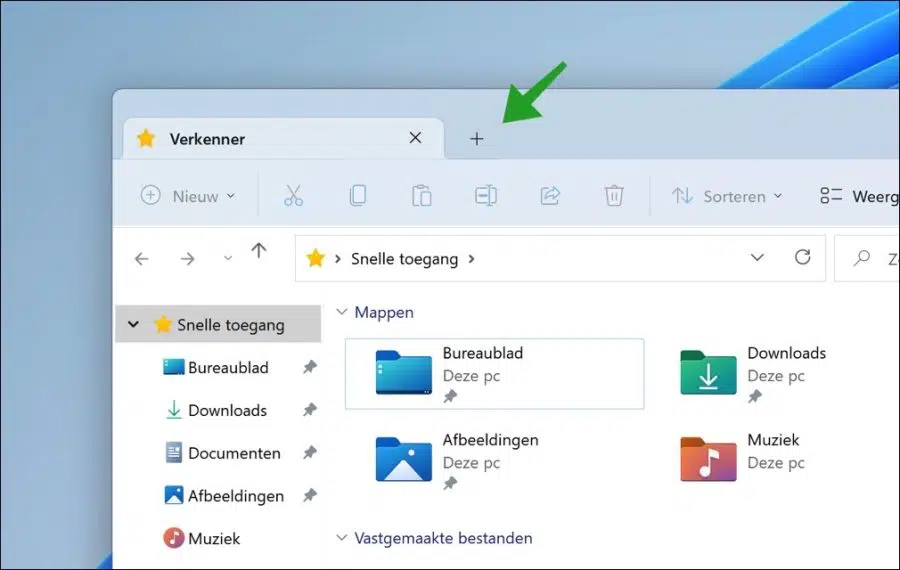Close the Verkenner tab
The image size is (900, 570).
pos(415,138)
